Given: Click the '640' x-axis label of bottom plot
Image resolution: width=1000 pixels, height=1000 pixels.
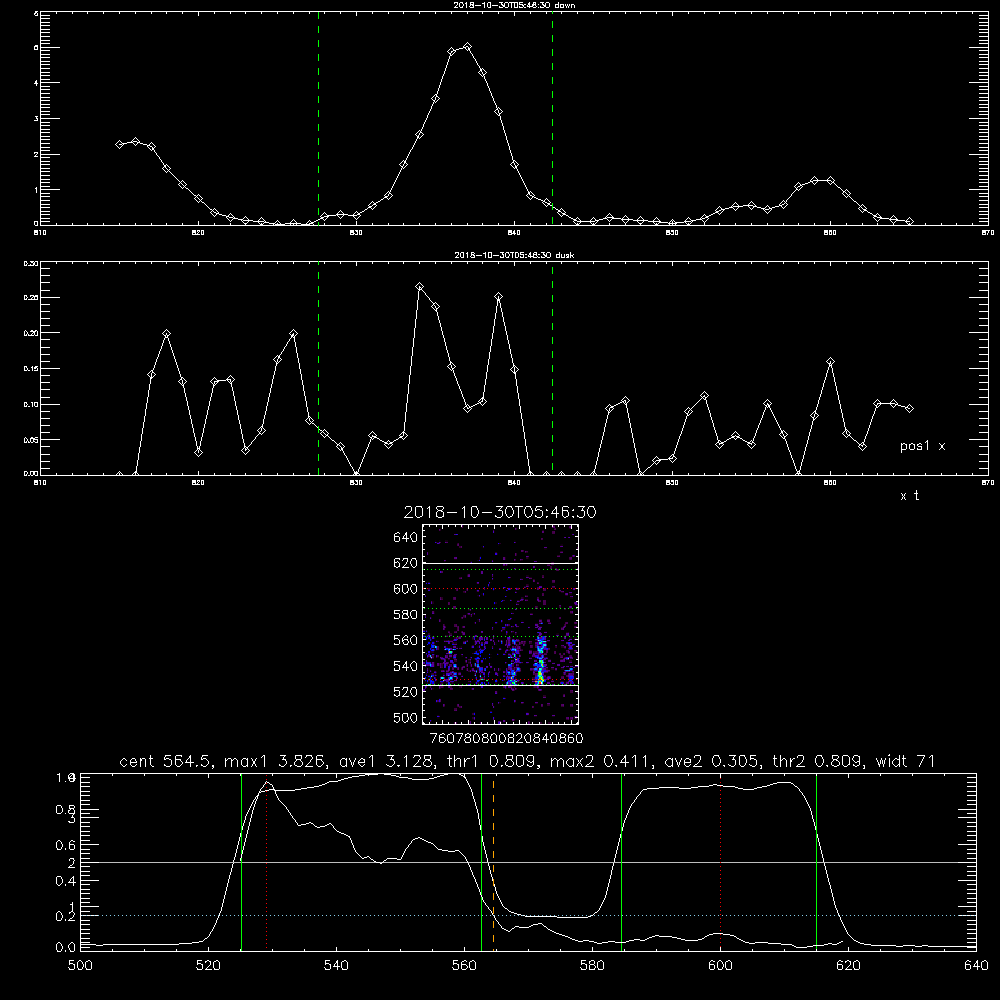Looking at the screenshot, I should click(976, 966).
